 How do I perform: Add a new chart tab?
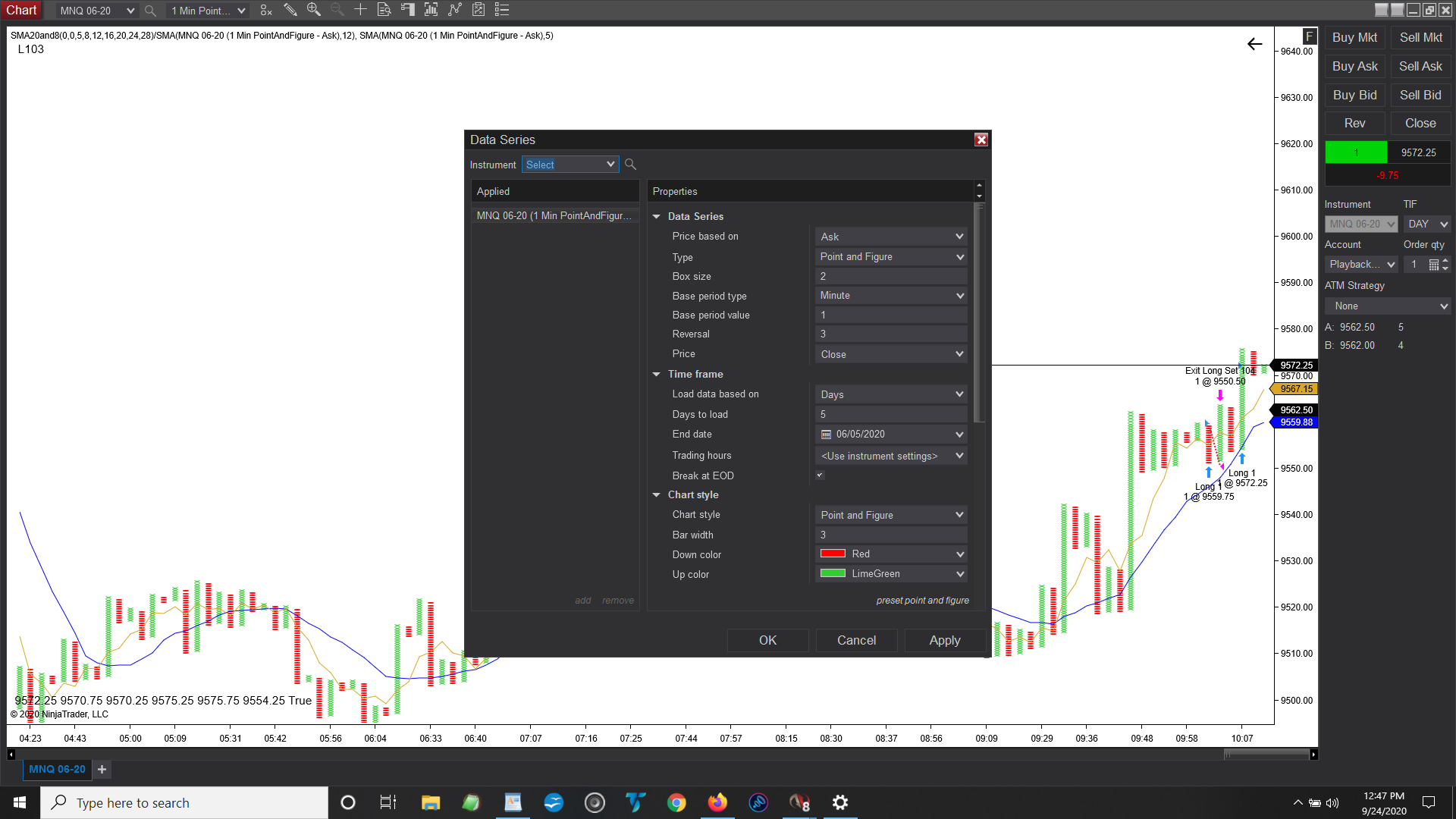point(102,770)
